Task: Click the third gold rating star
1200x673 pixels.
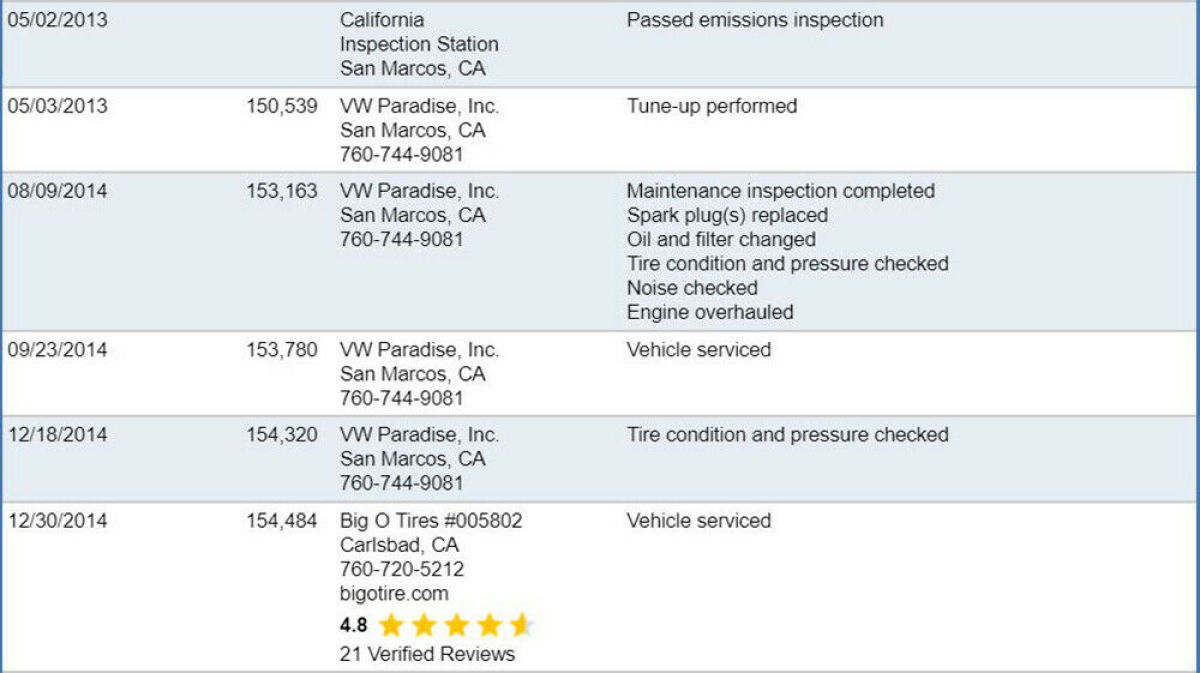Action: (456, 626)
